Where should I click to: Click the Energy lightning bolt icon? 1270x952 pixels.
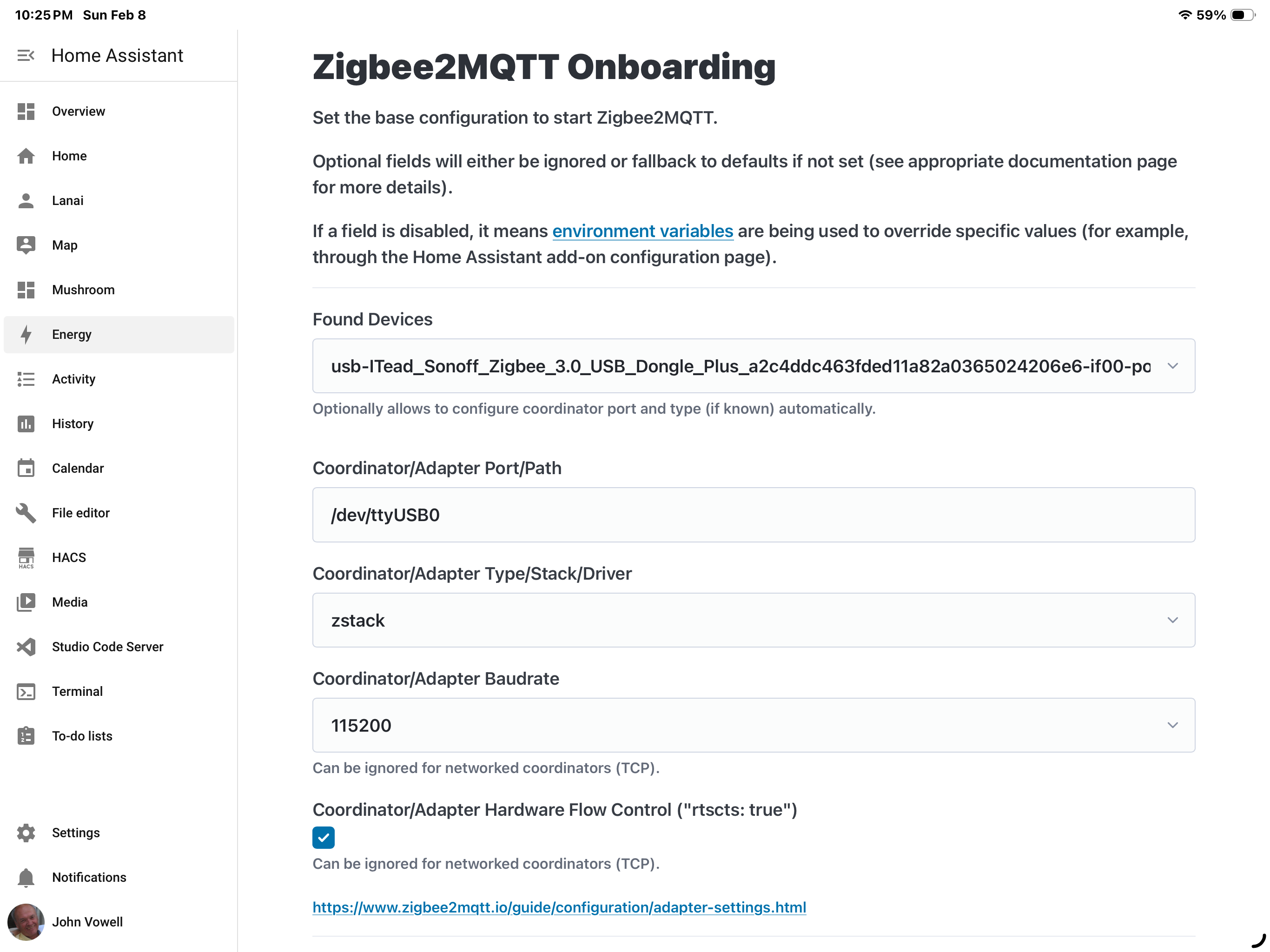[x=26, y=334]
